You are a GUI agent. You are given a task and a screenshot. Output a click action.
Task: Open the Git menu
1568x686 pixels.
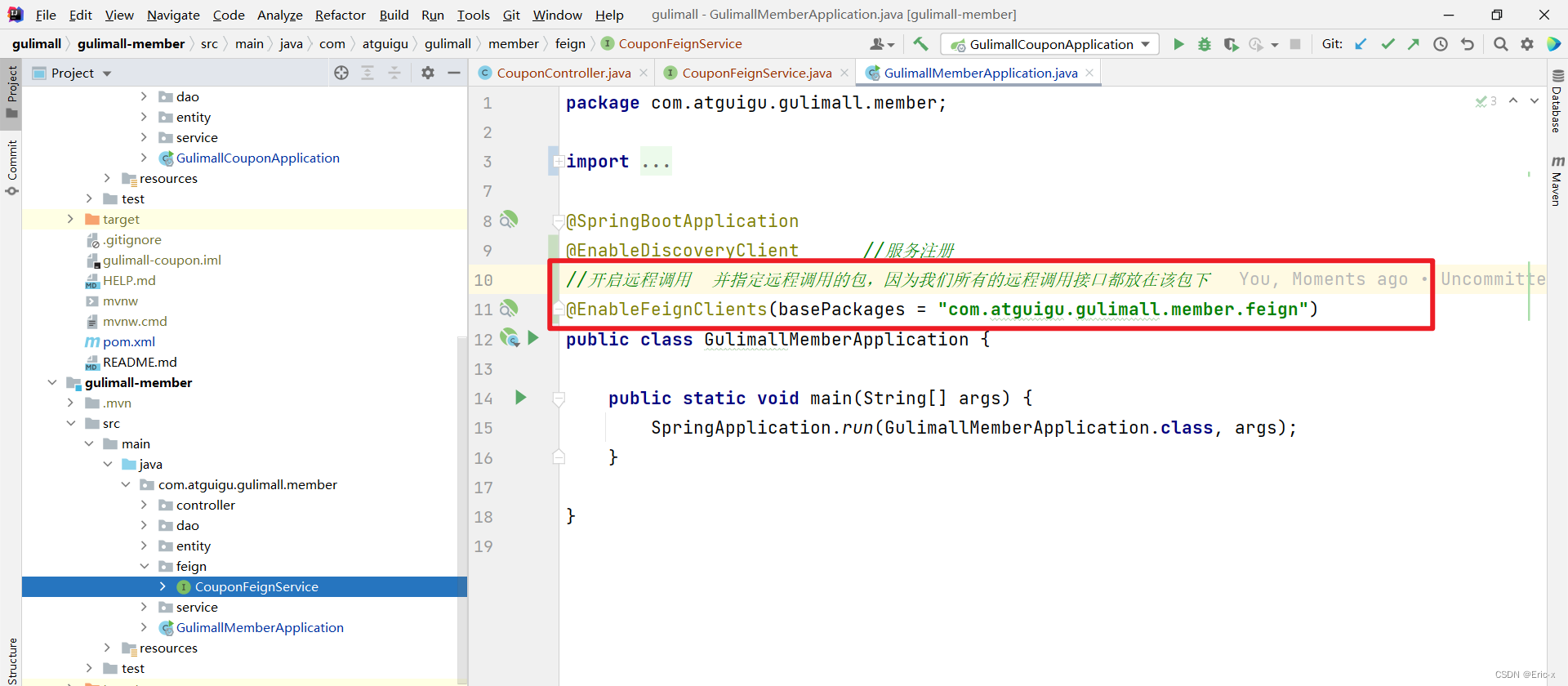coord(511,15)
